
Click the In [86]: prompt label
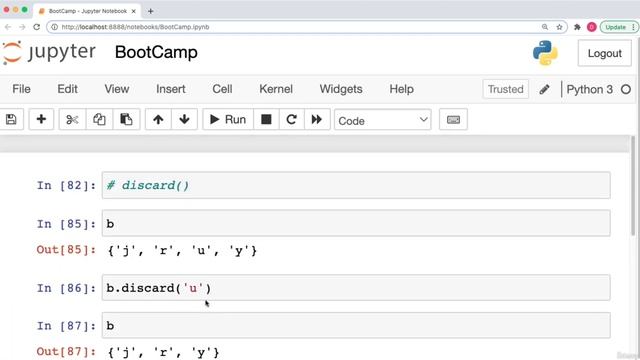[66, 288]
